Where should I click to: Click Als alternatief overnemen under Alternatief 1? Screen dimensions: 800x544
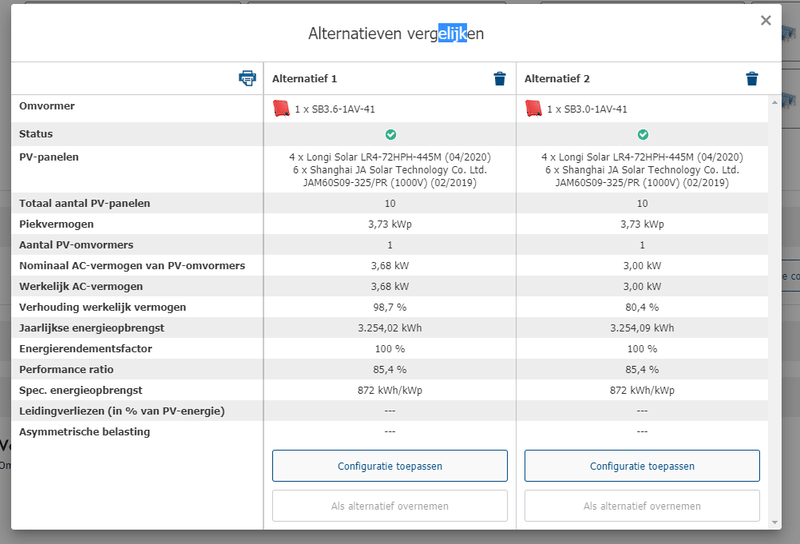(390, 506)
